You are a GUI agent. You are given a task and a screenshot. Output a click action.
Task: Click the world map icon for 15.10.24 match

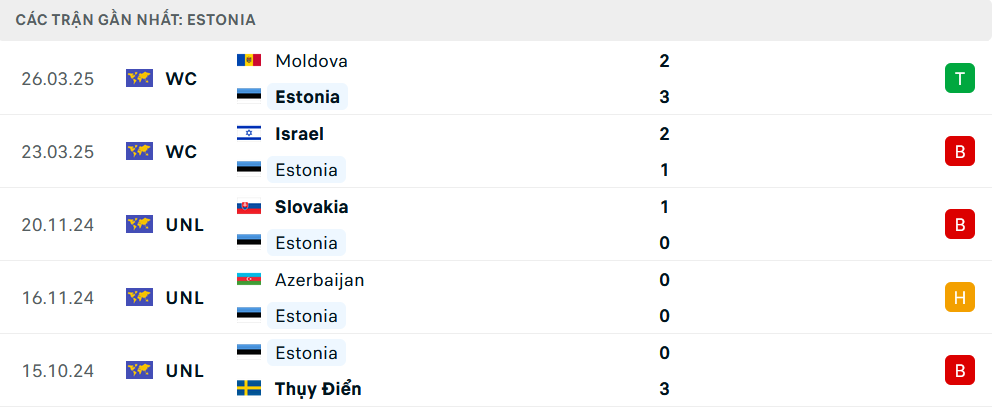click(139, 370)
